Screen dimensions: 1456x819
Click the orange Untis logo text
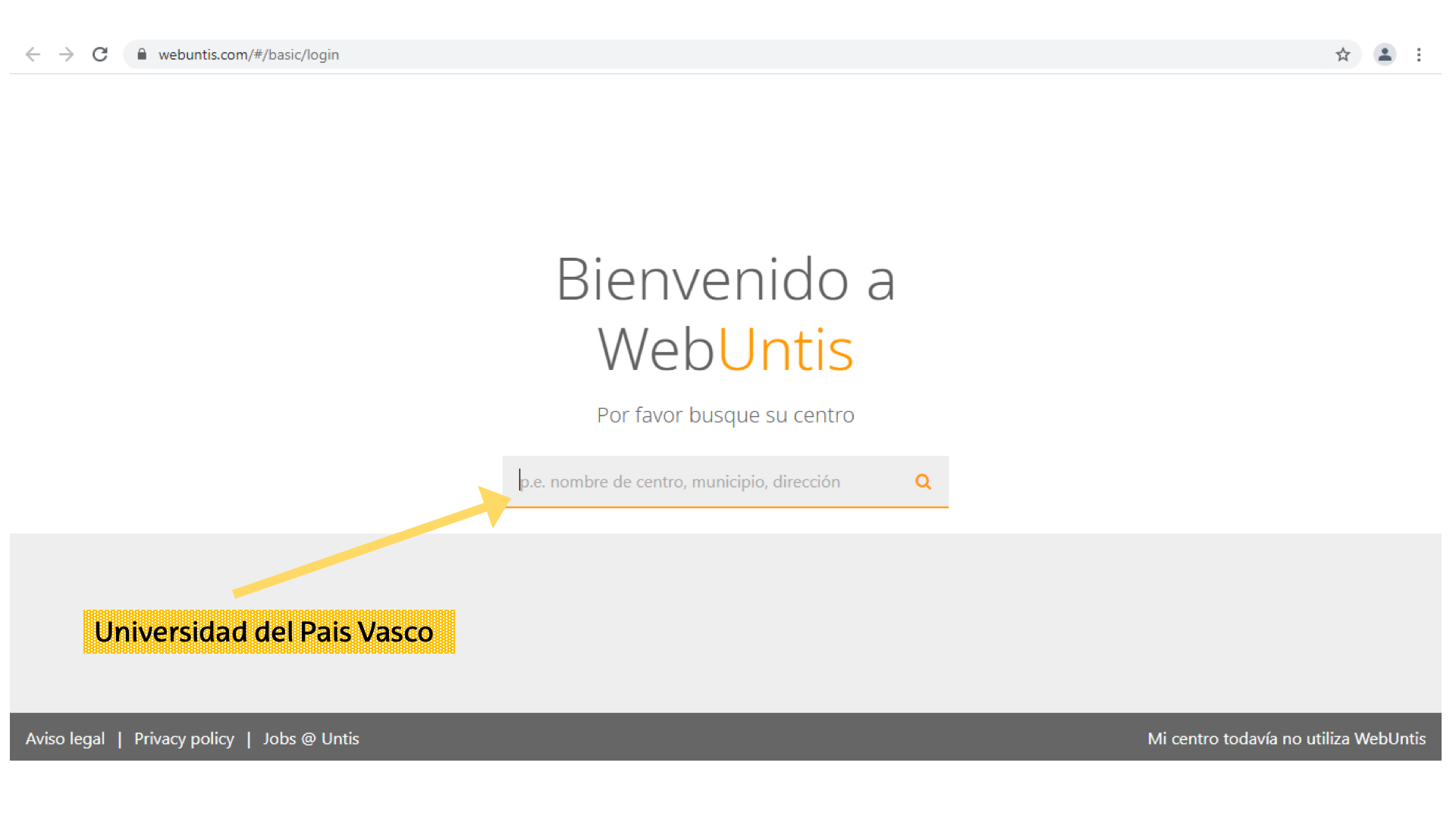point(786,350)
